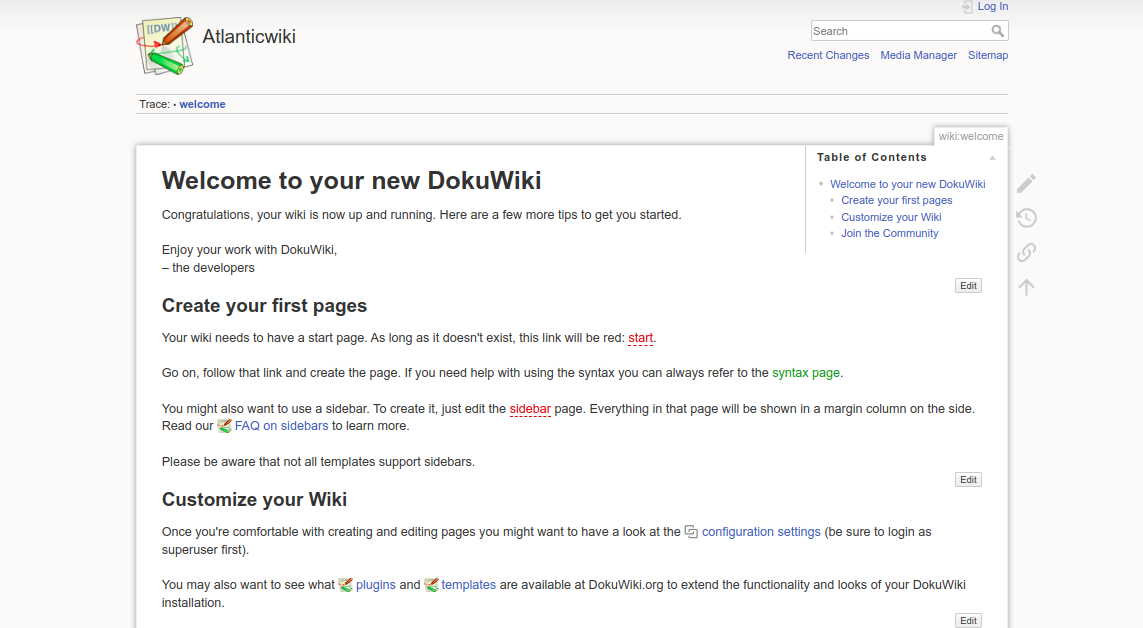Collapse the Table of Contents panel
The image size is (1143, 628).
[992, 158]
